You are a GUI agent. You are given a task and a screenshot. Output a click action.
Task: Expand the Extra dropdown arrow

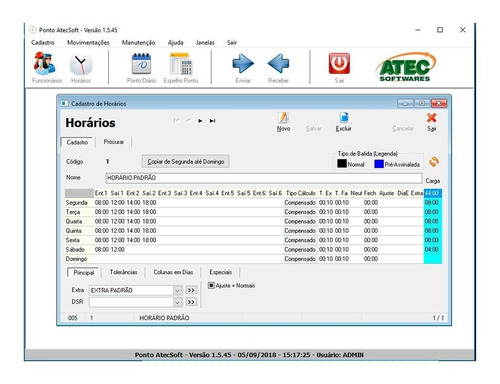(x=177, y=290)
